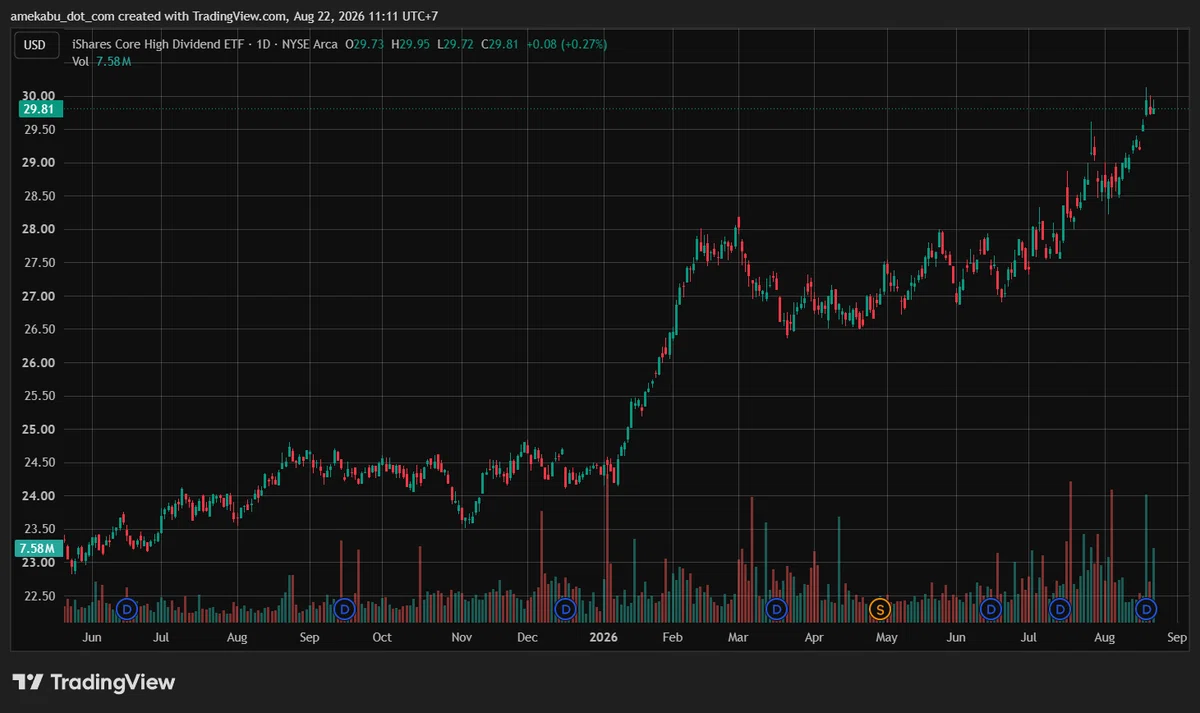The image size is (1200, 713).
Task: Click the dividend D marker between Jun and Jul 2026
Action: coord(991,608)
